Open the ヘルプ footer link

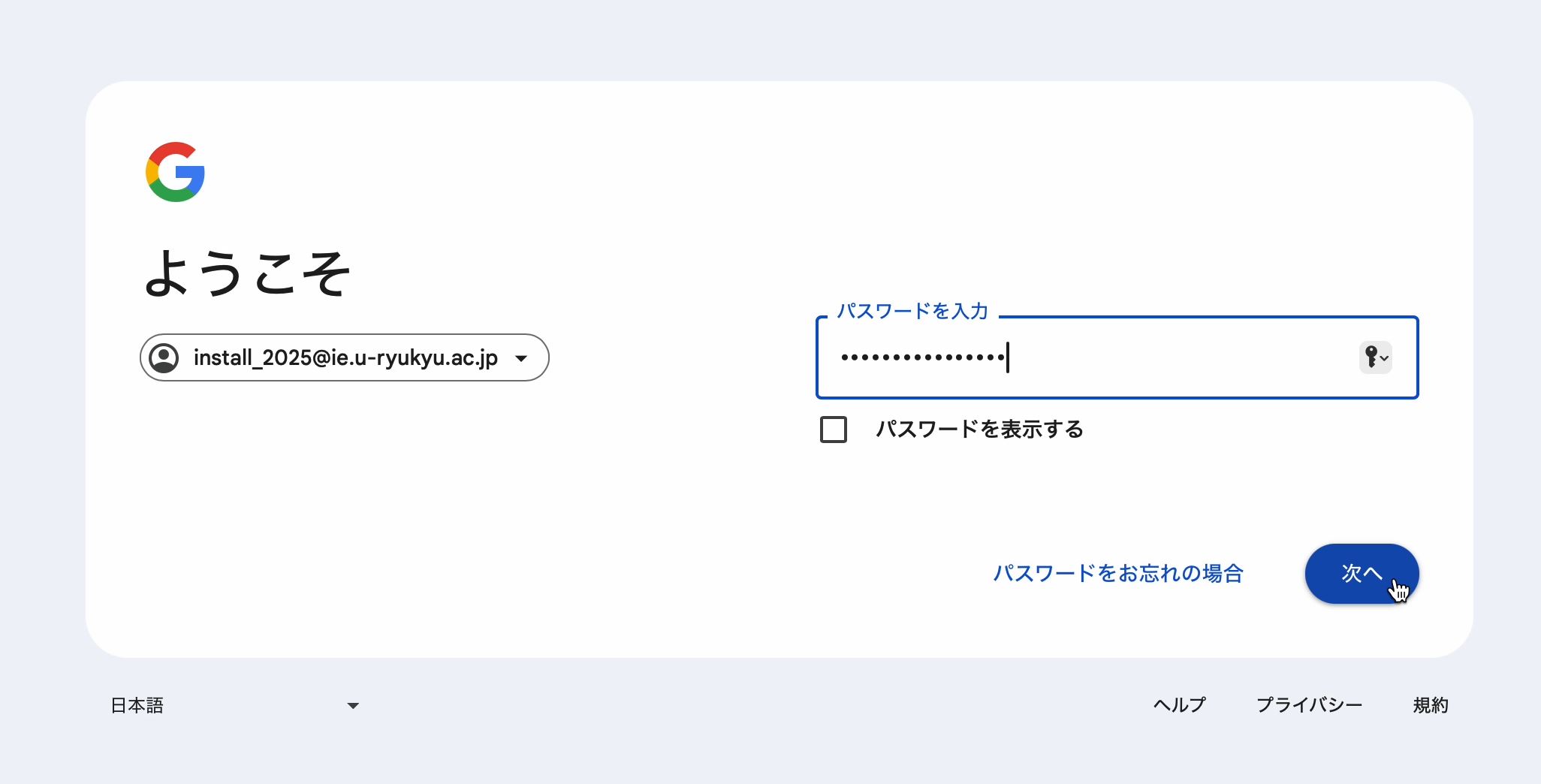(1179, 705)
